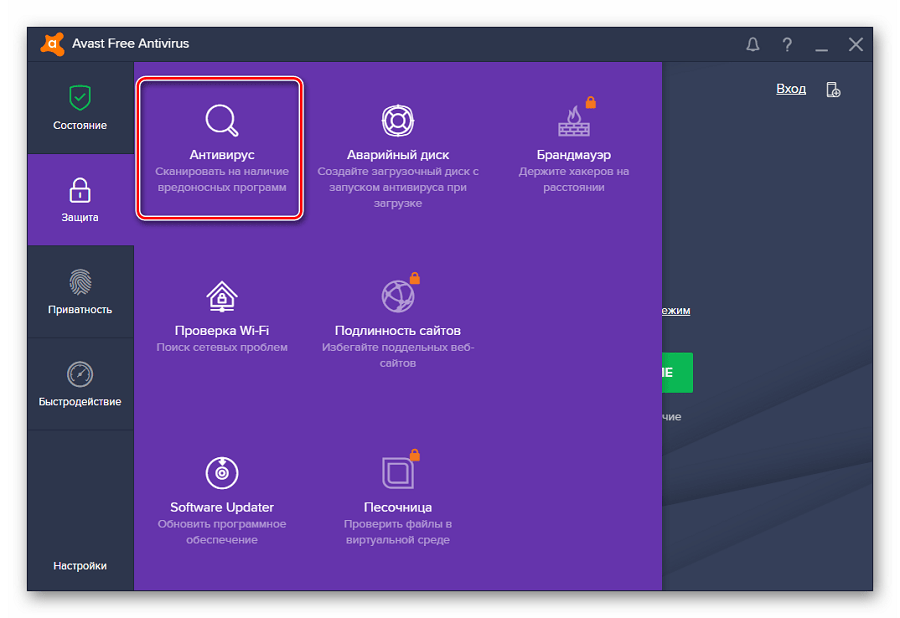Screen dimensions: 900x618
Task: Click the Avast logo icon
Action: 53,44
